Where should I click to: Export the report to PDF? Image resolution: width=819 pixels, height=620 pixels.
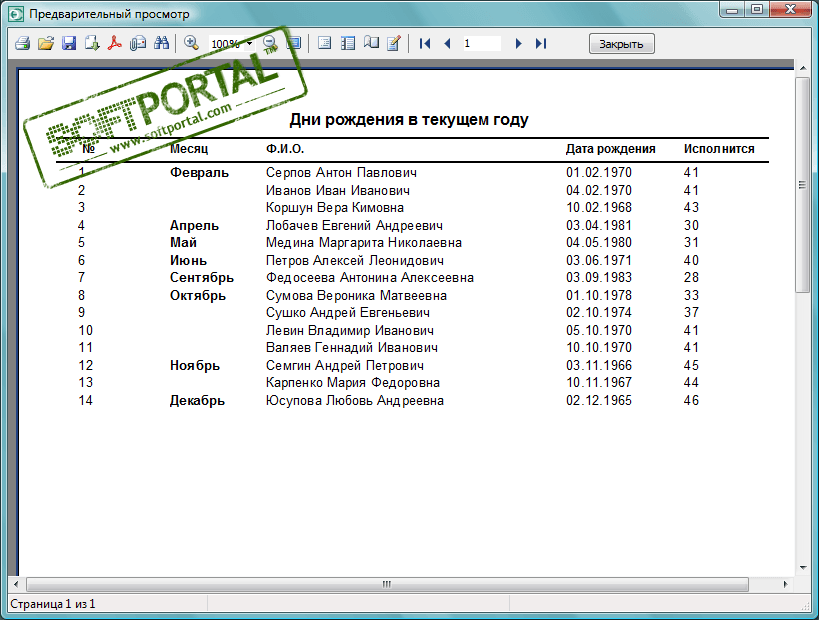click(115, 43)
